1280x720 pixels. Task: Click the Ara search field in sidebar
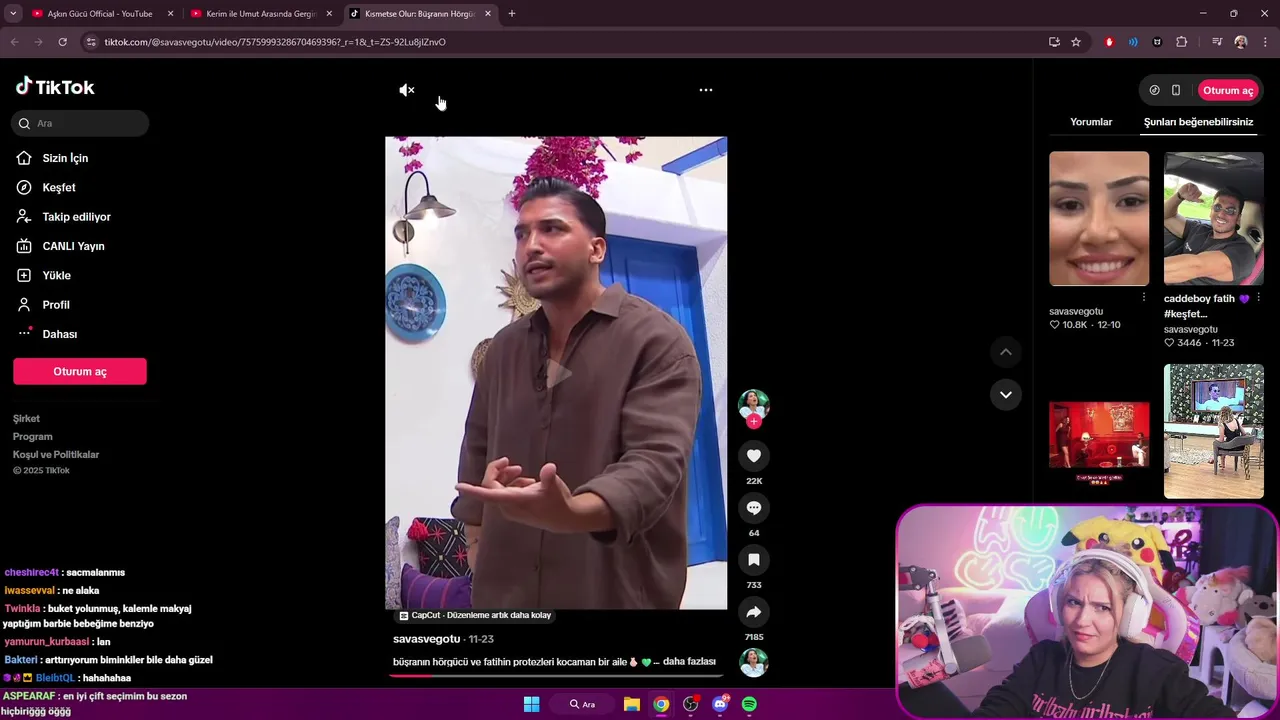pos(81,123)
